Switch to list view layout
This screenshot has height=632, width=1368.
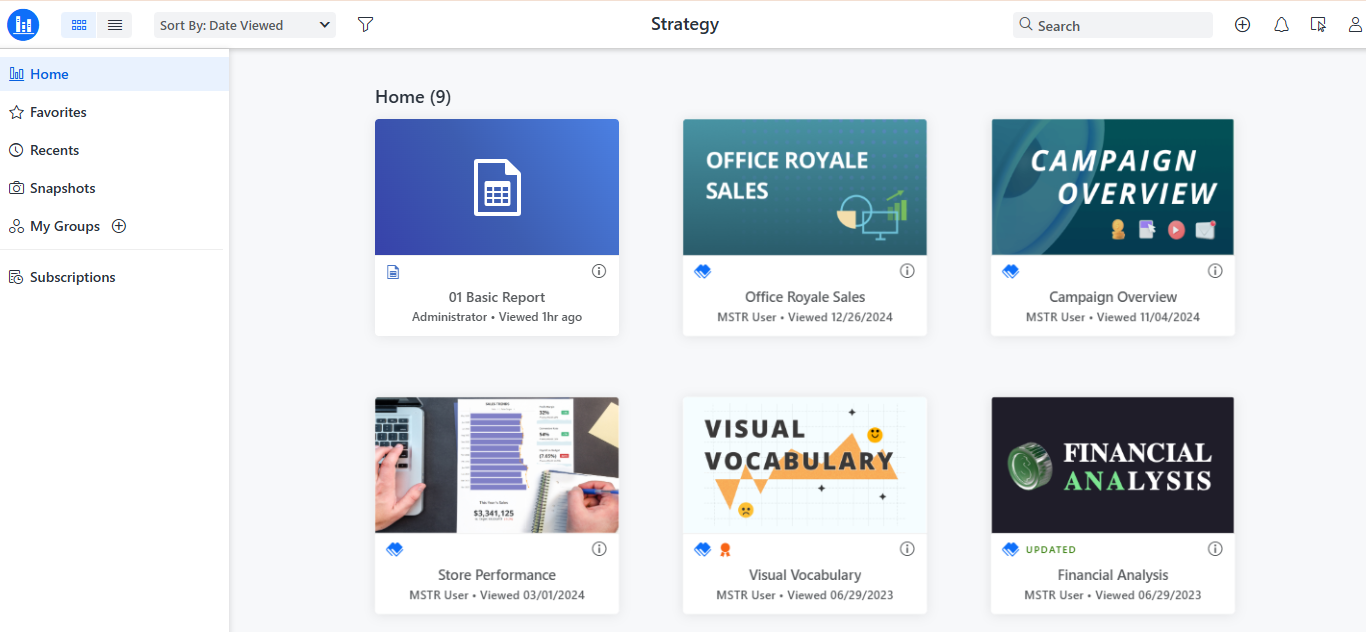click(115, 25)
